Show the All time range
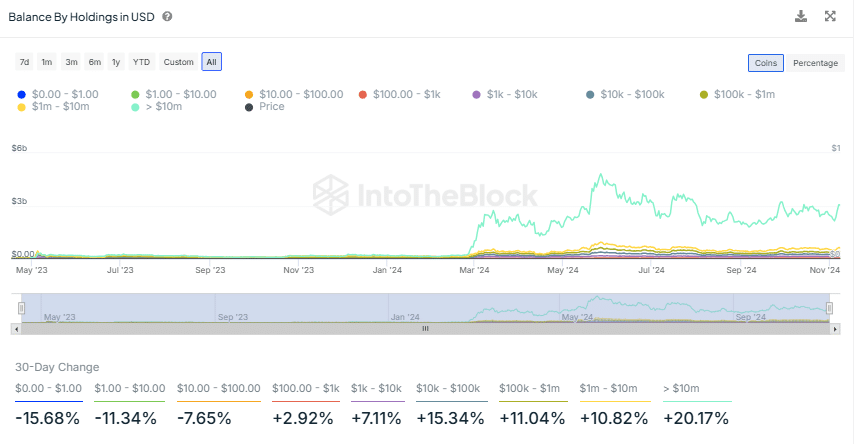 pos(211,62)
